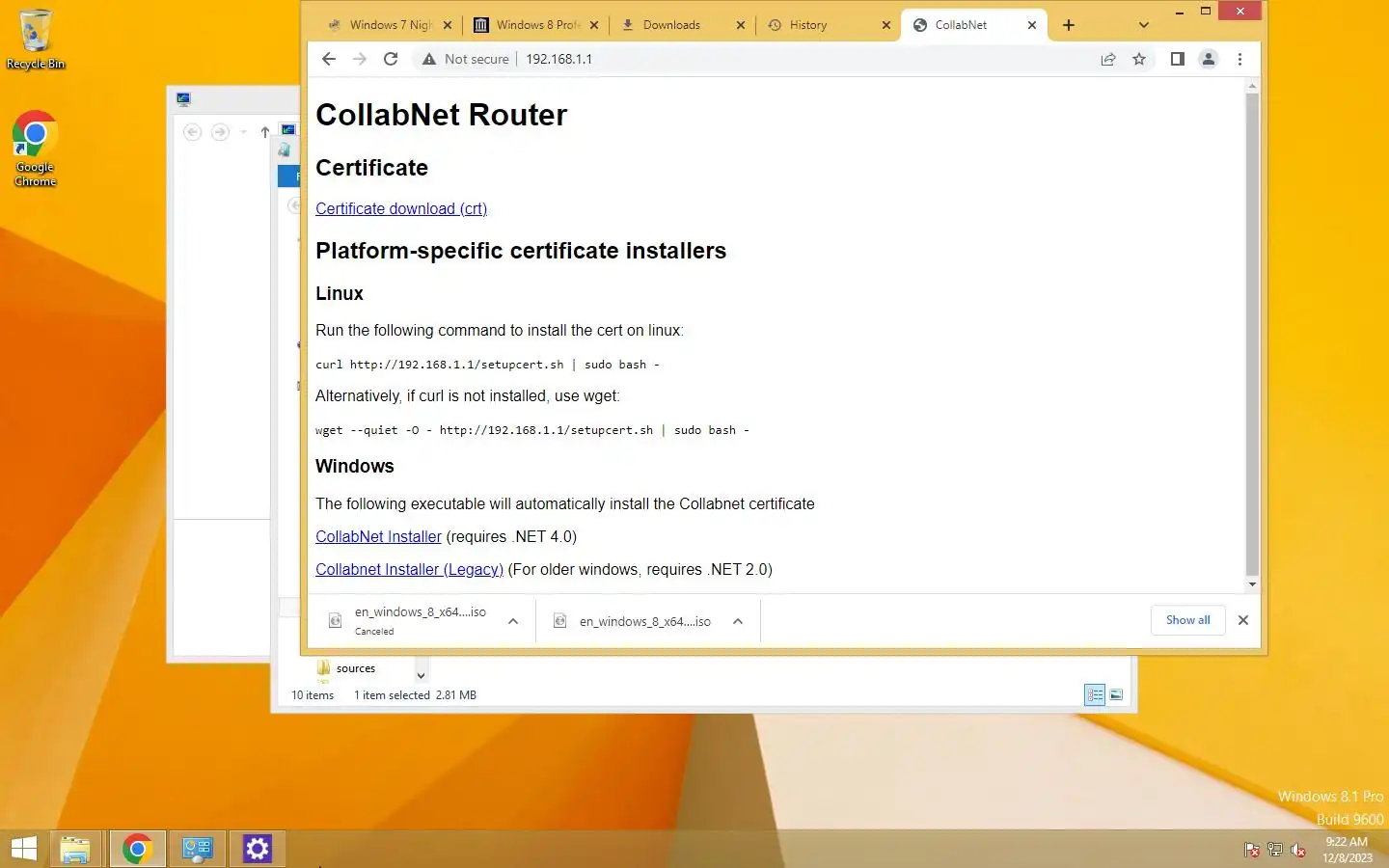Open a new Chrome tab
This screenshot has width=1389, height=868.
(1069, 25)
